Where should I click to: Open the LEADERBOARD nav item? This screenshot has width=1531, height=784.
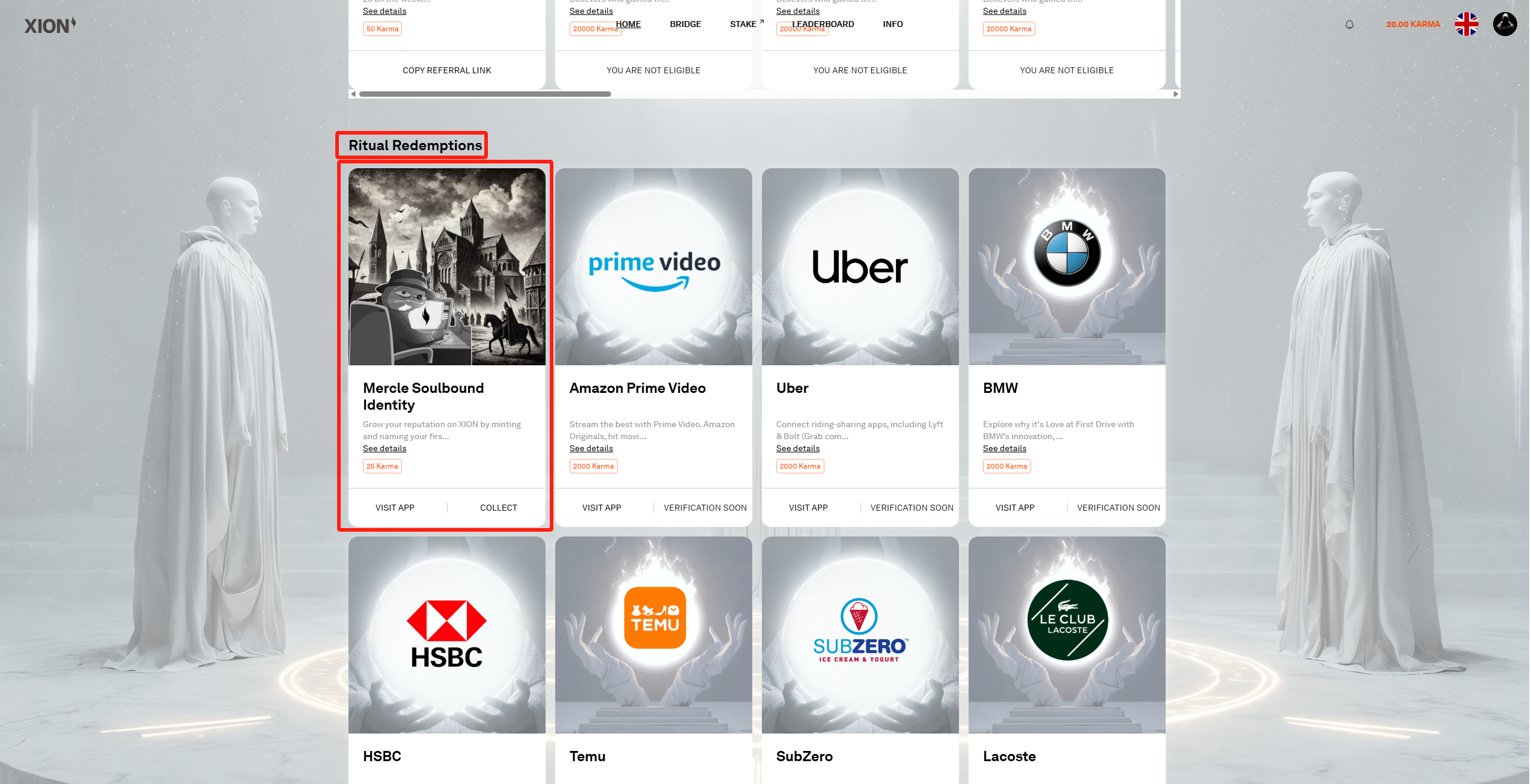point(823,24)
